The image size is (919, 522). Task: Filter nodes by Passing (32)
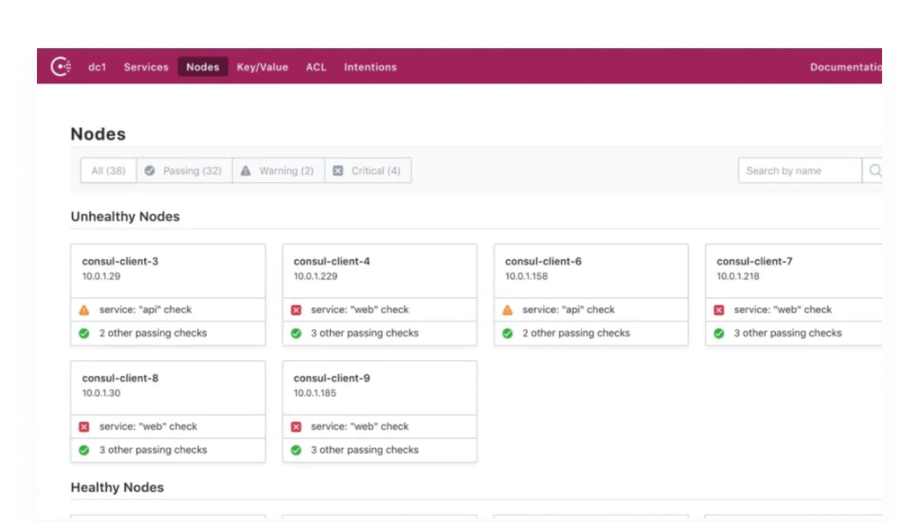184,170
